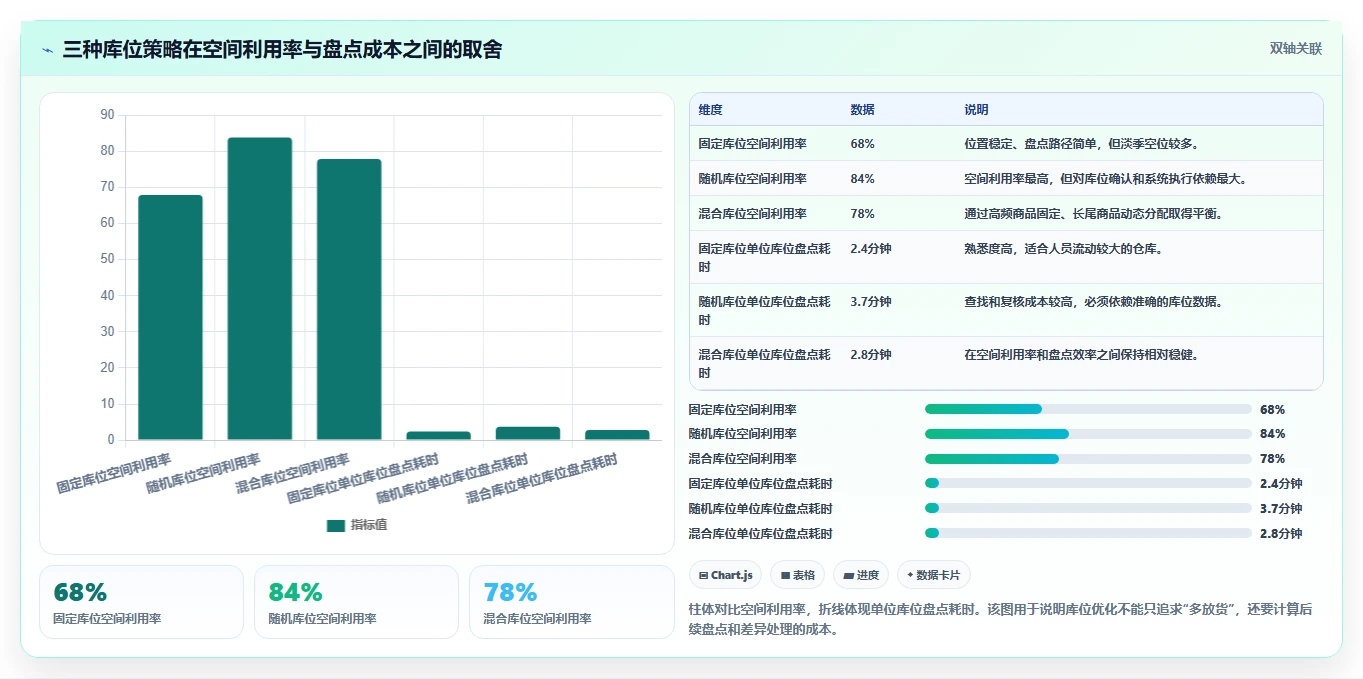Select table cell 固定库位空间利用率

point(753,144)
